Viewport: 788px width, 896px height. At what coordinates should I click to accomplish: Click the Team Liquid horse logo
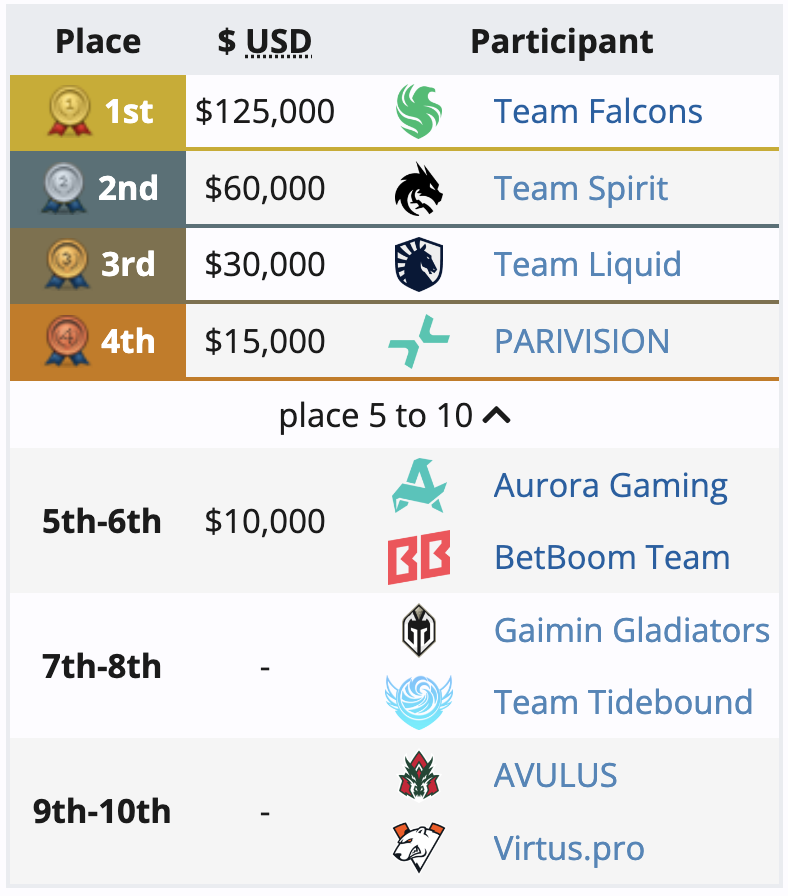(x=419, y=265)
